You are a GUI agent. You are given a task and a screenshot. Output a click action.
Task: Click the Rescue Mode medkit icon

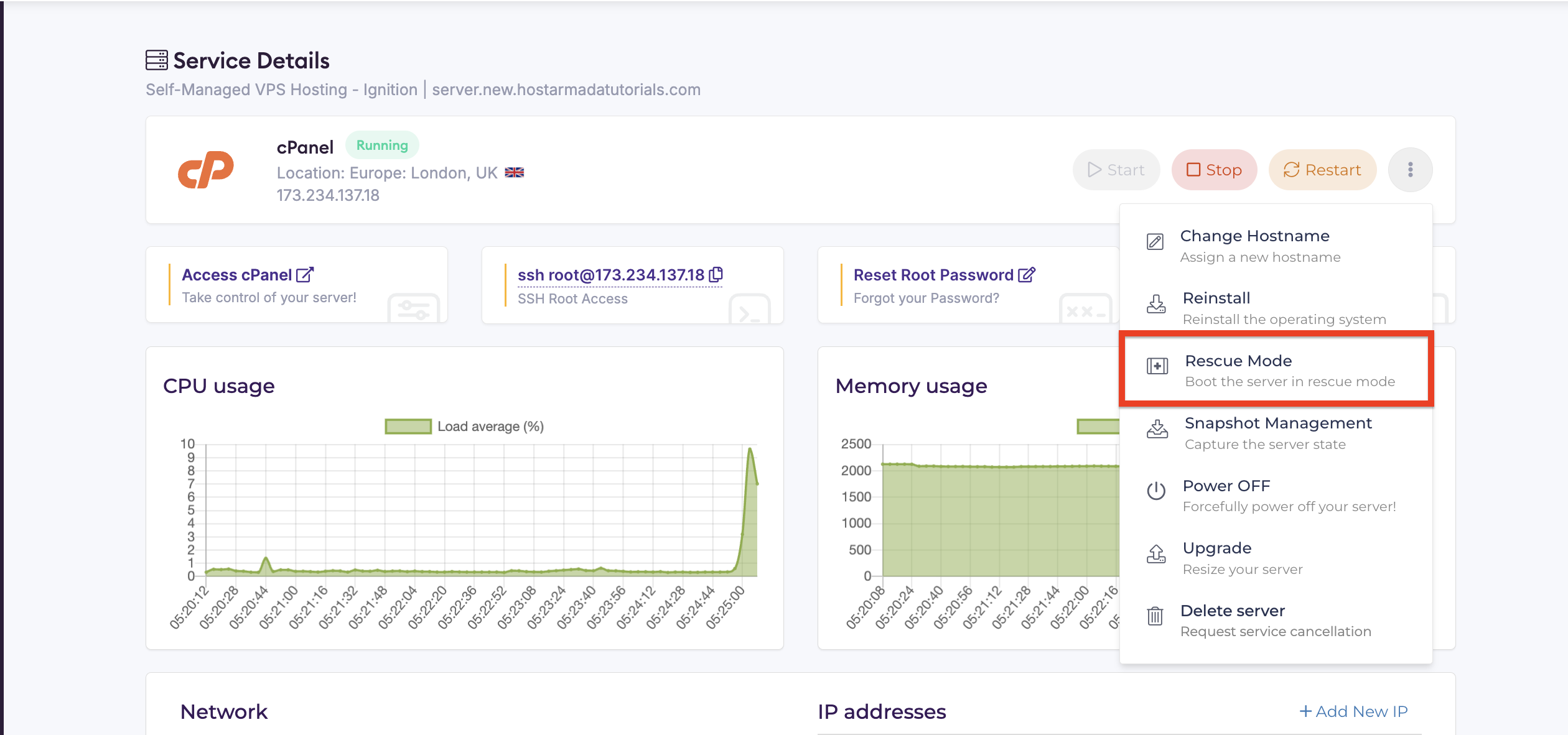tap(1157, 366)
